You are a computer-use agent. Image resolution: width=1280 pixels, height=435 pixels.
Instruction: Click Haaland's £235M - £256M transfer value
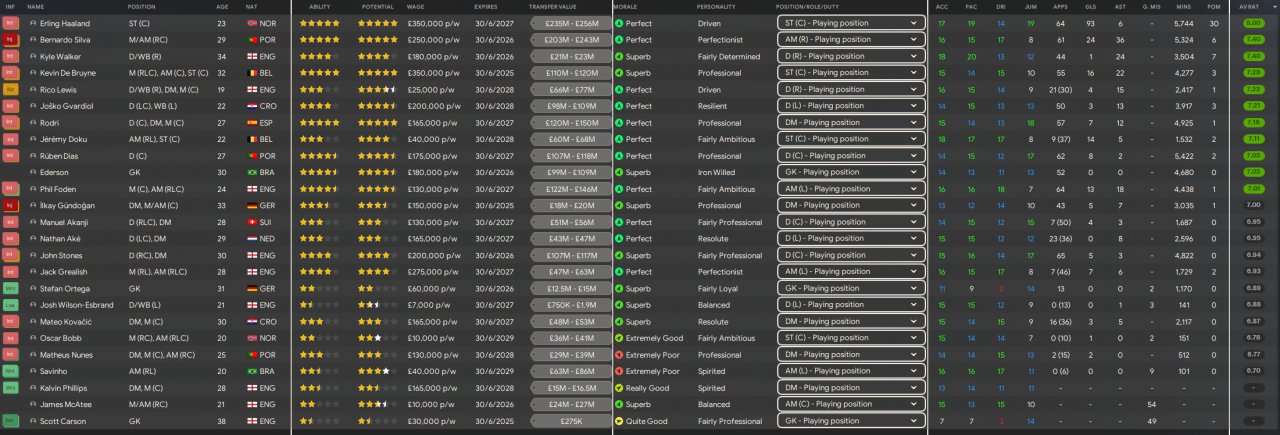572,22
